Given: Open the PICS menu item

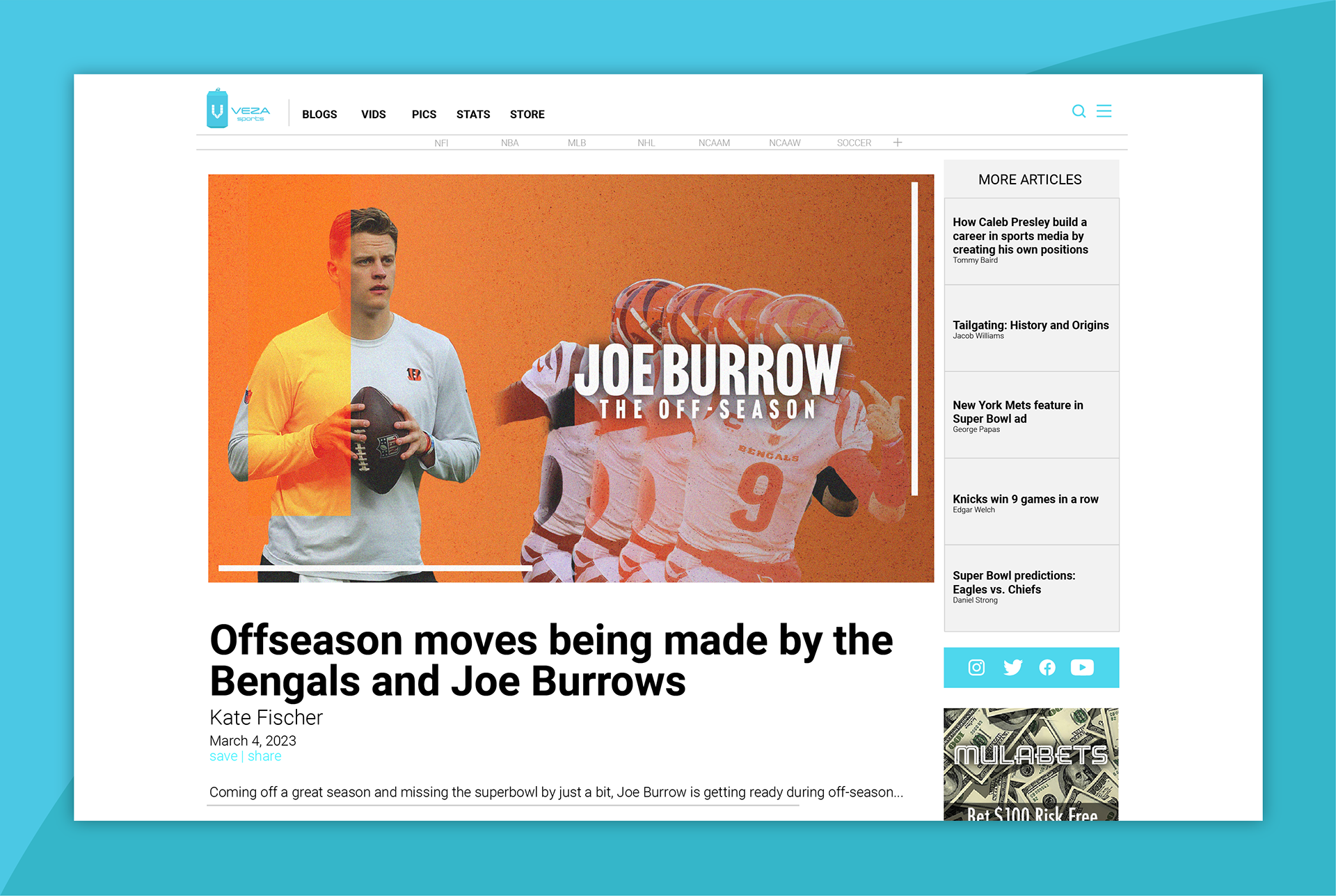Looking at the screenshot, I should coord(424,114).
